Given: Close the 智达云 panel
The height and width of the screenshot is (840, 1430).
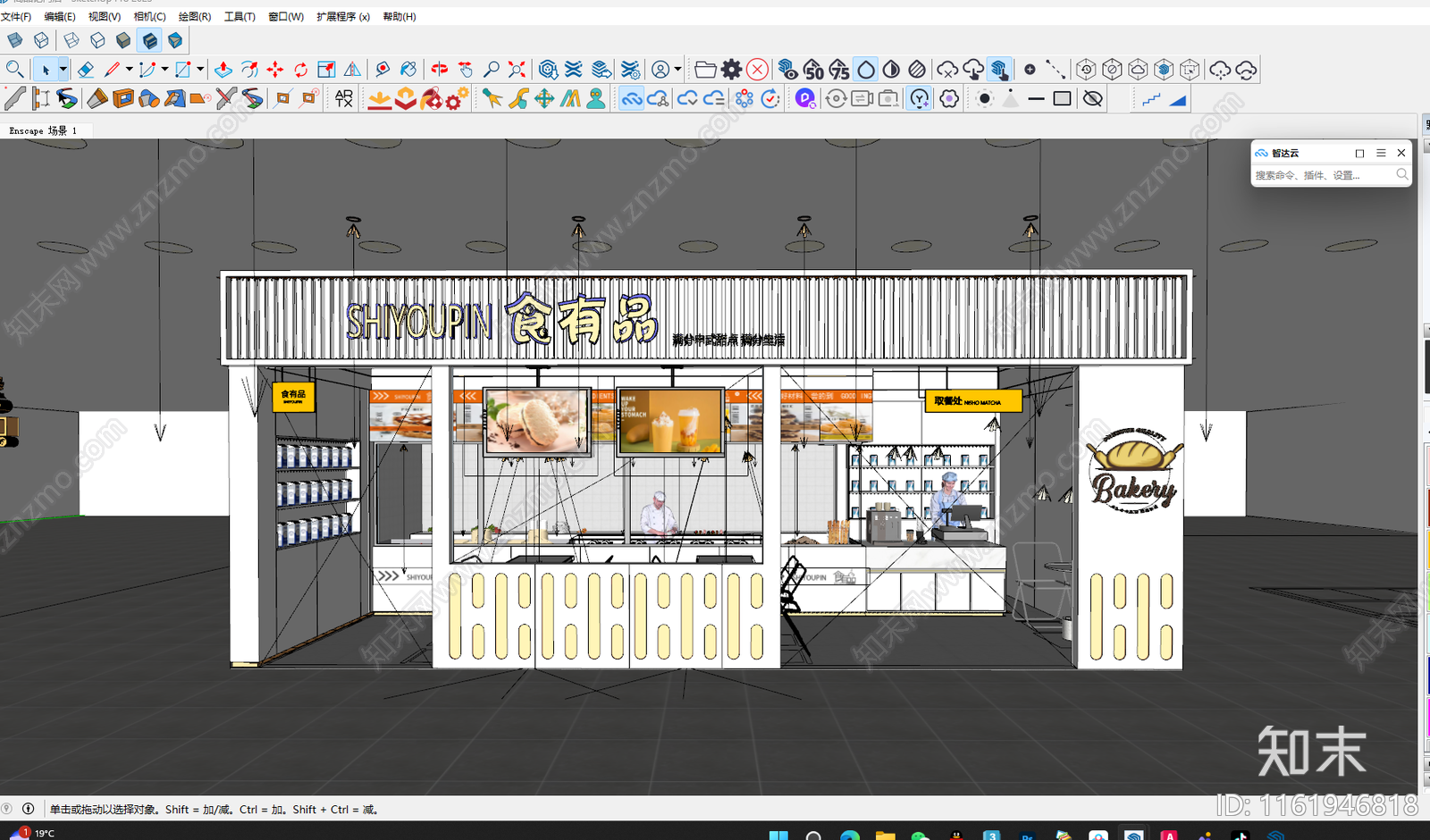Looking at the screenshot, I should point(1401,153).
